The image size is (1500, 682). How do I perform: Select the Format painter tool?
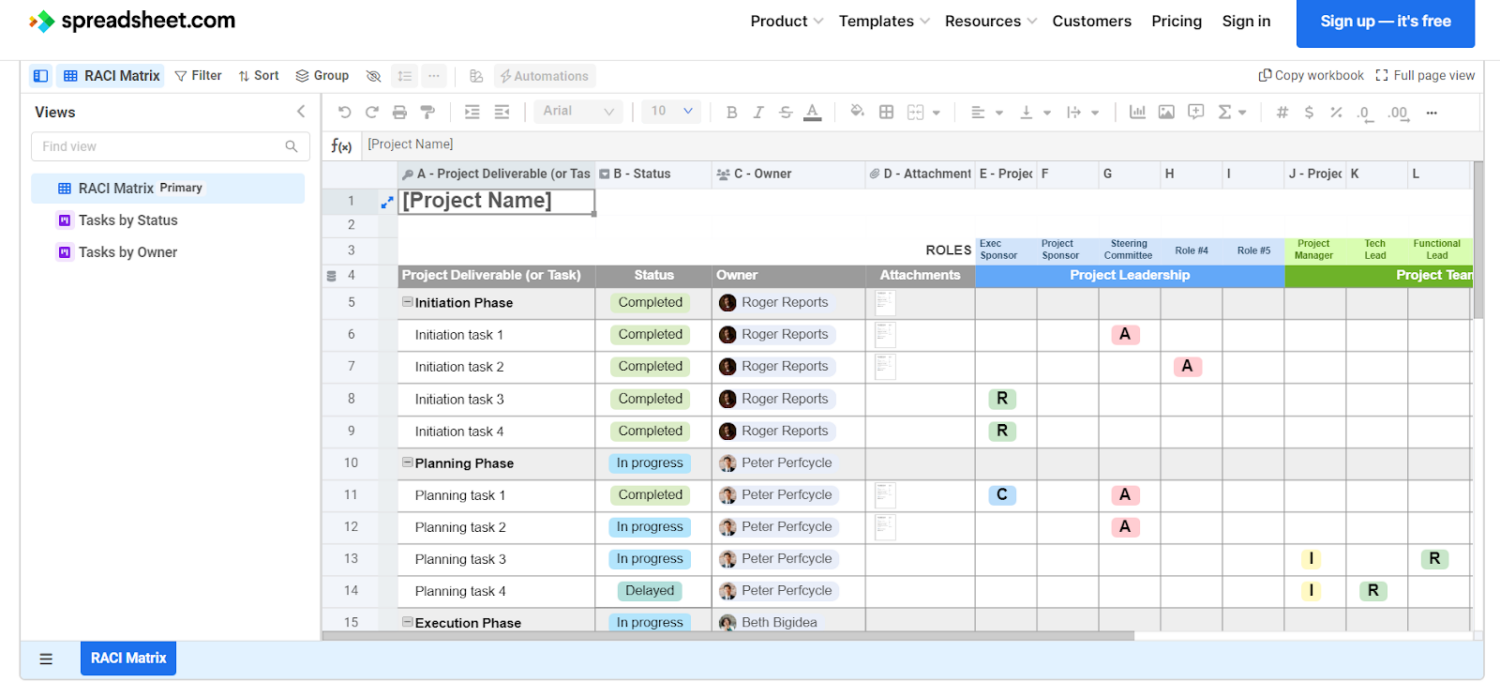(x=427, y=112)
